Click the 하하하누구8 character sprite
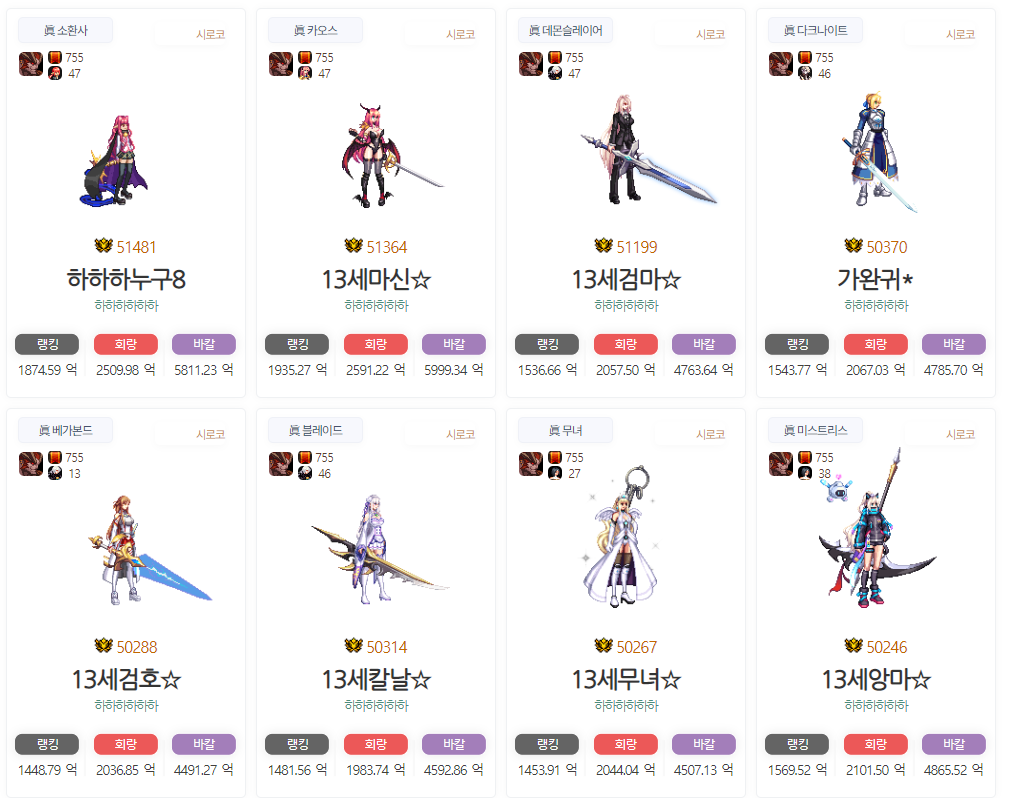The width and height of the screenshot is (1009, 798). click(x=115, y=161)
